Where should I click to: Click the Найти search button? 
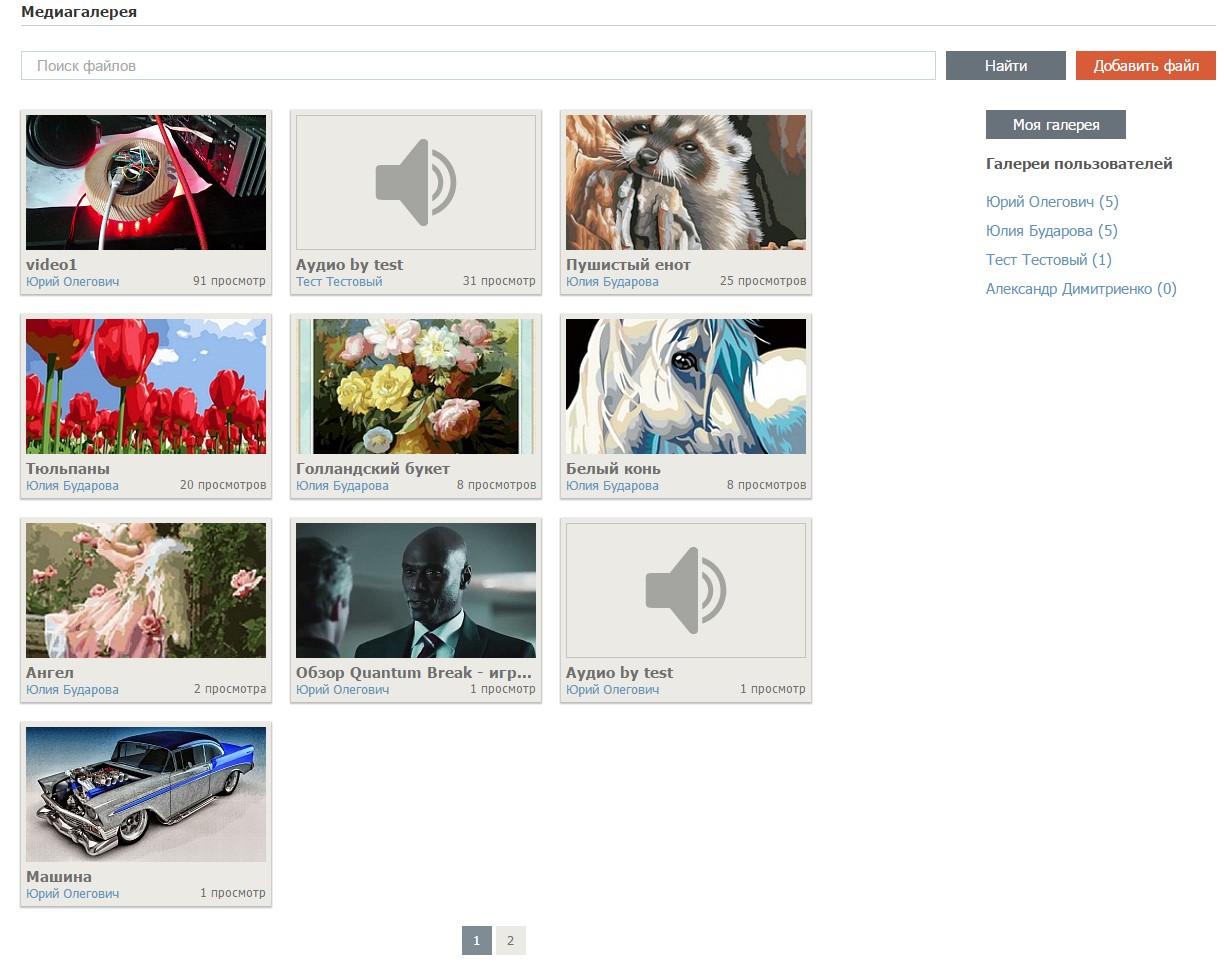click(1005, 66)
